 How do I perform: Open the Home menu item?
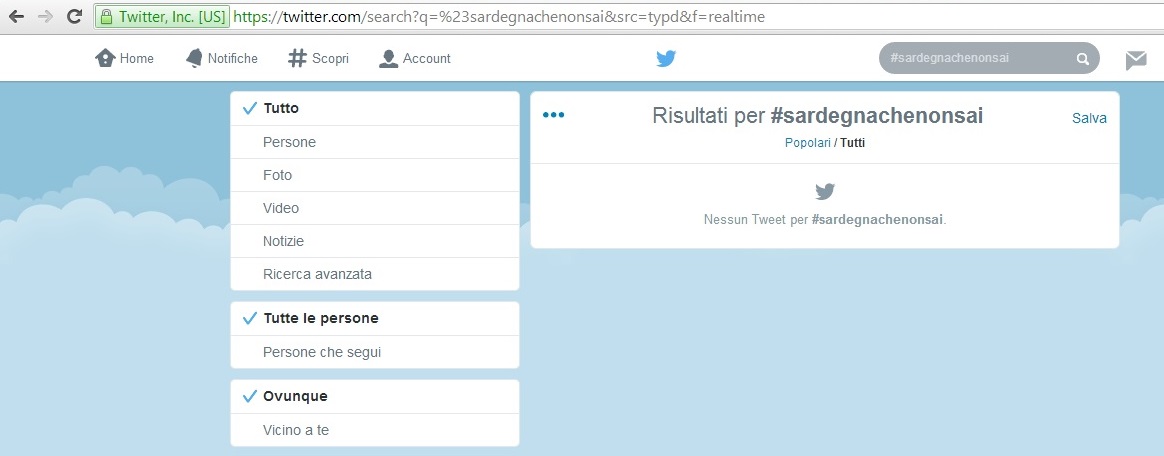125,58
